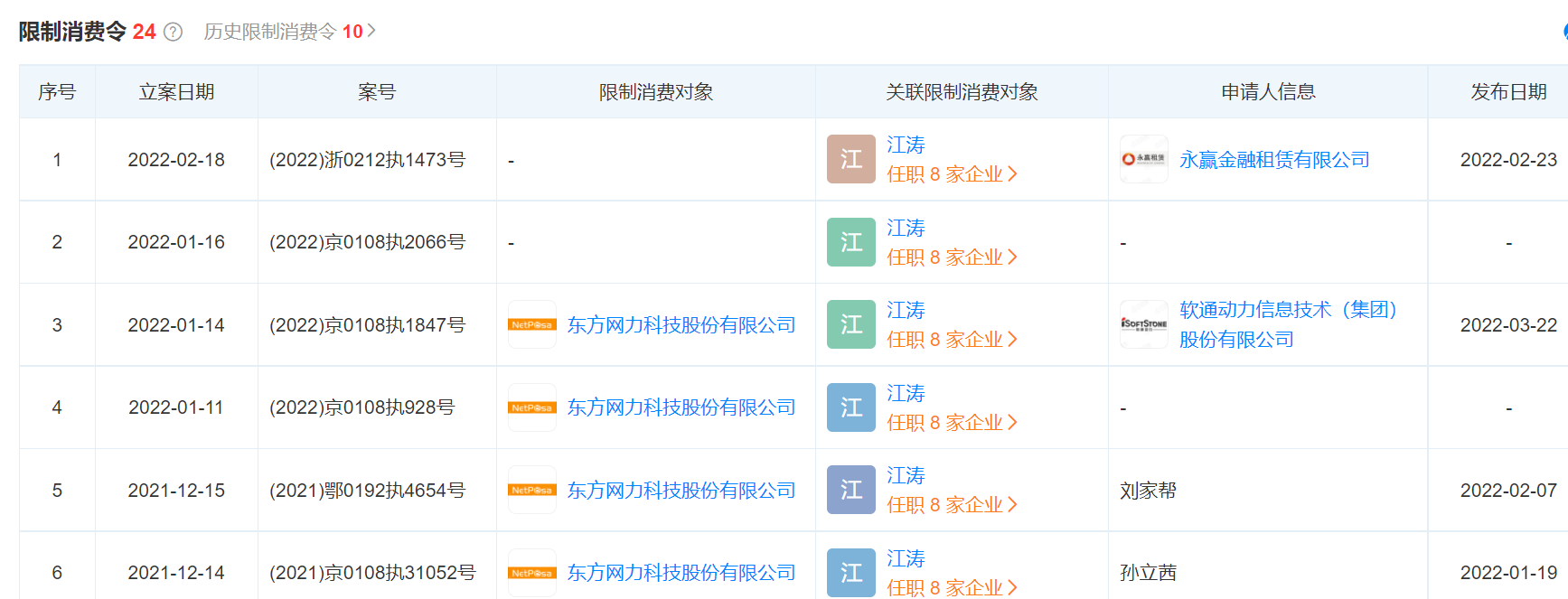Click the 发布日期 column header

click(1507, 92)
